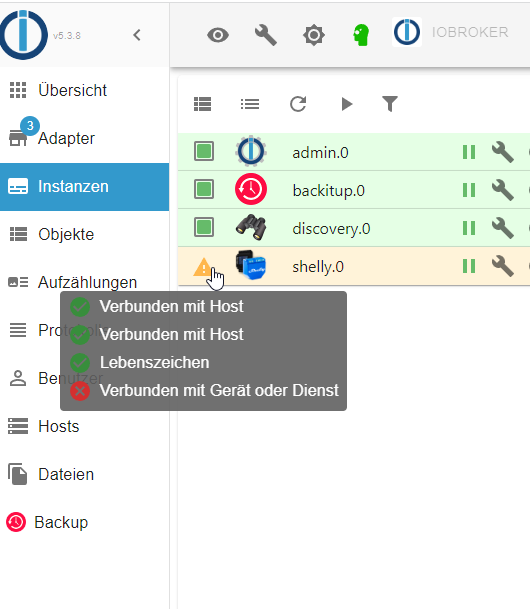Image resolution: width=530 pixels, height=609 pixels.
Task: Toggle the green expert mode head icon
Action: 361,35
